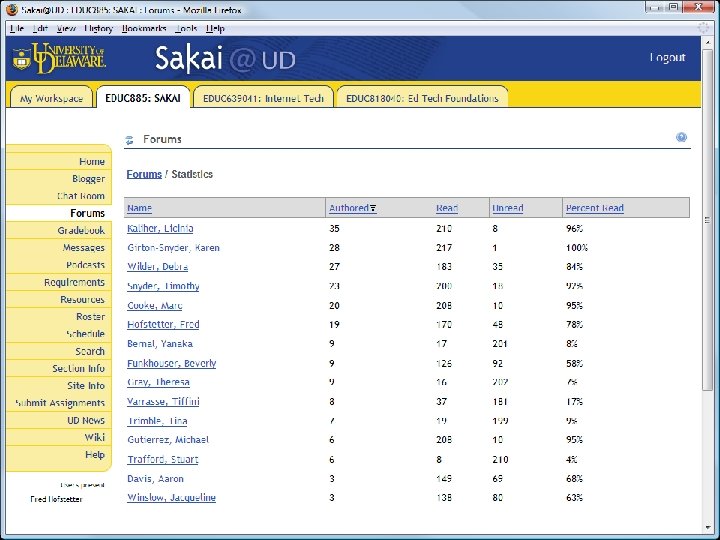720x540 pixels.
Task: Sort by the Name column header
Action: 139,208
